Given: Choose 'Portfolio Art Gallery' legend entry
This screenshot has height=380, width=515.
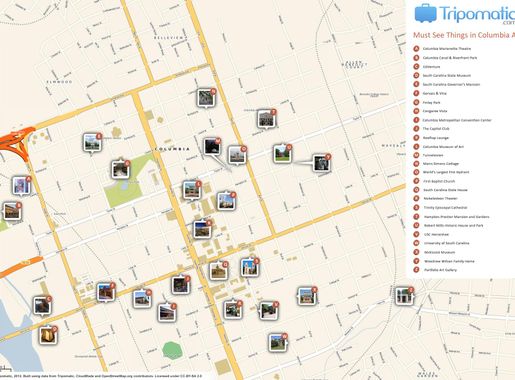Looking at the screenshot, I should coord(440,270).
